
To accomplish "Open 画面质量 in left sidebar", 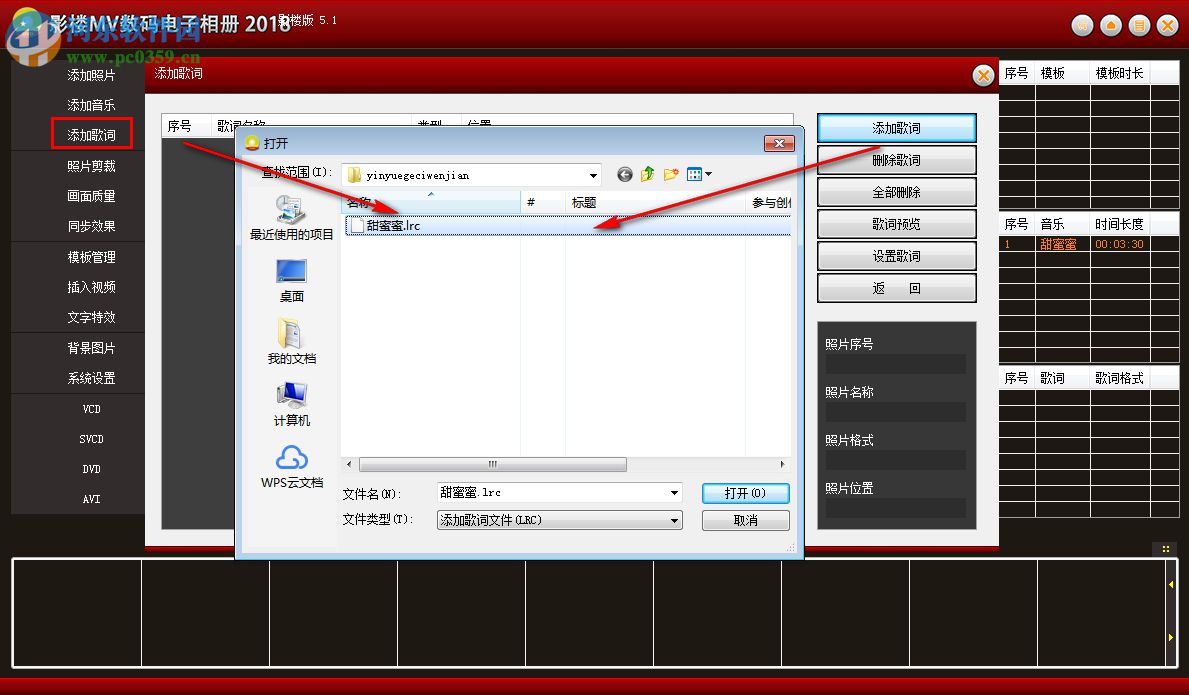I will (92, 196).
